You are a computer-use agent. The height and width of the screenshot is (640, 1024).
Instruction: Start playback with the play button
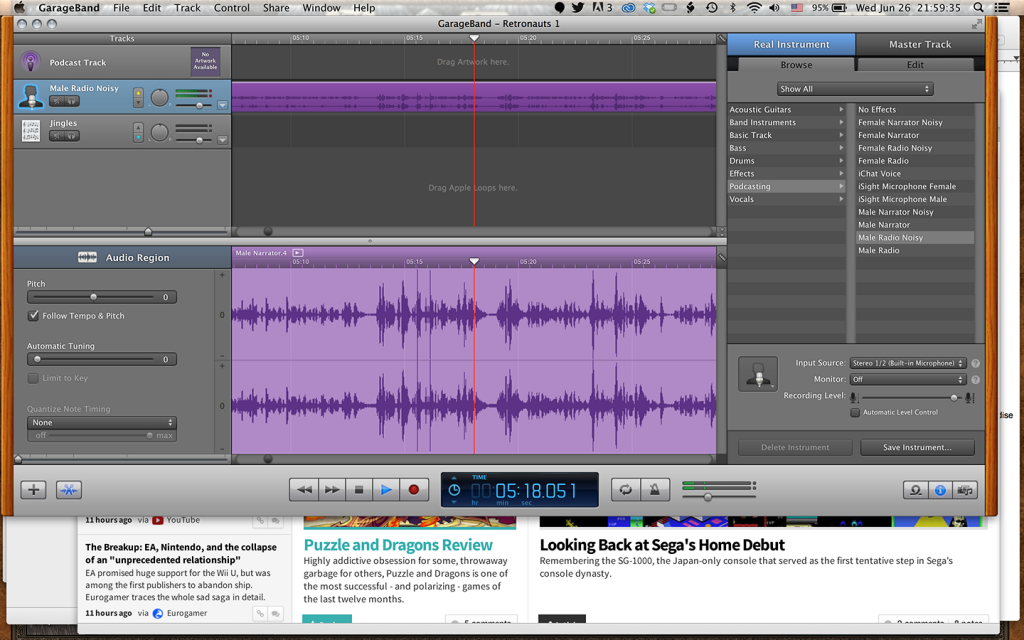(386, 490)
